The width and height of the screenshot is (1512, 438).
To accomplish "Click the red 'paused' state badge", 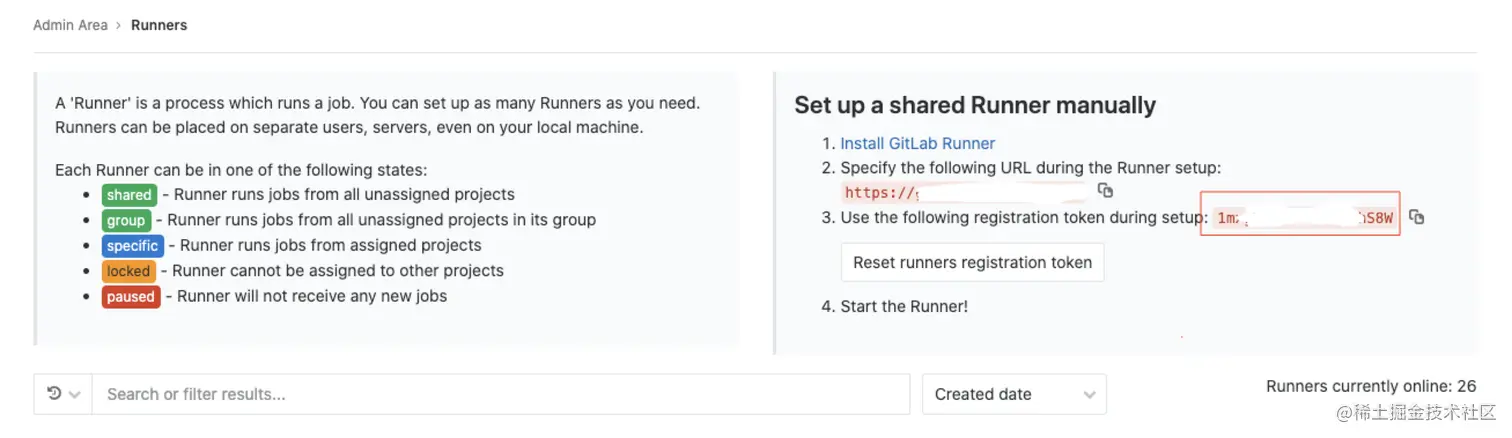I will click(131, 296).
